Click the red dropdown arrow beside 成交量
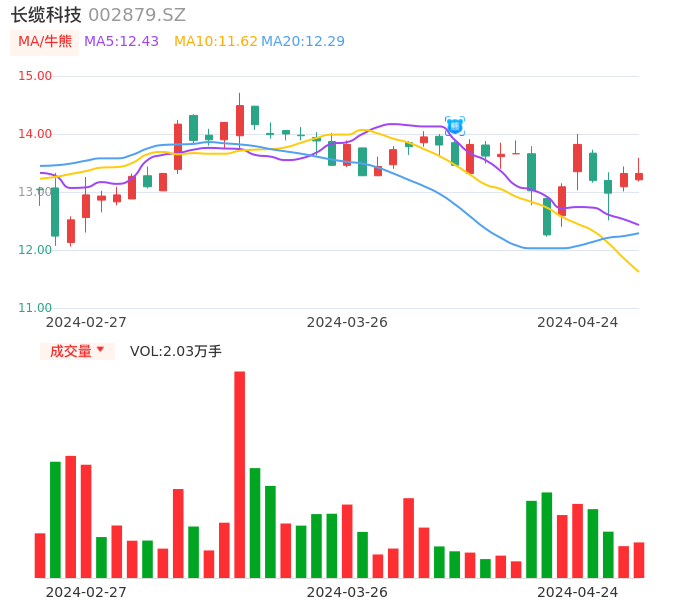 pos(100,350)
